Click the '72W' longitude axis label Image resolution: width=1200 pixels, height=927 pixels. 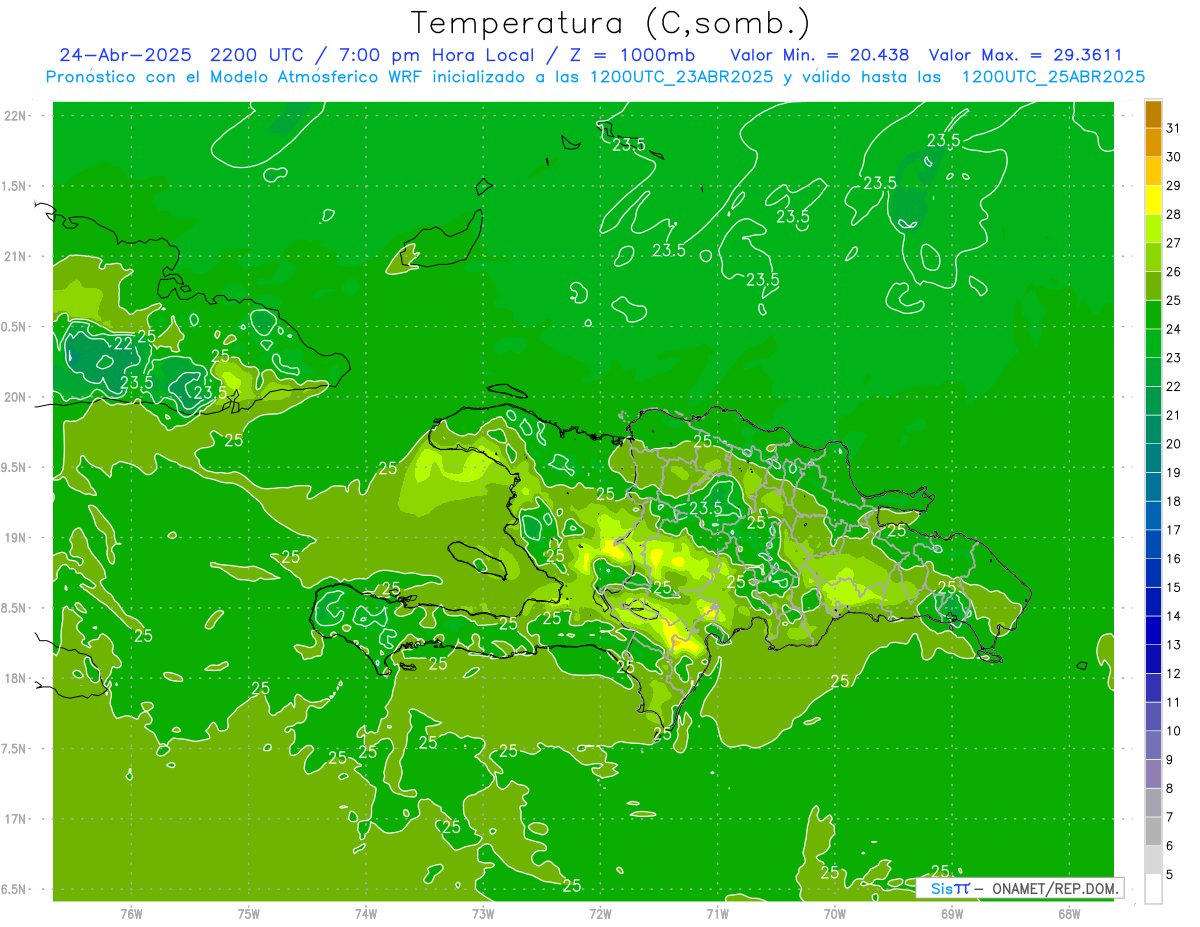pos(600,913)
